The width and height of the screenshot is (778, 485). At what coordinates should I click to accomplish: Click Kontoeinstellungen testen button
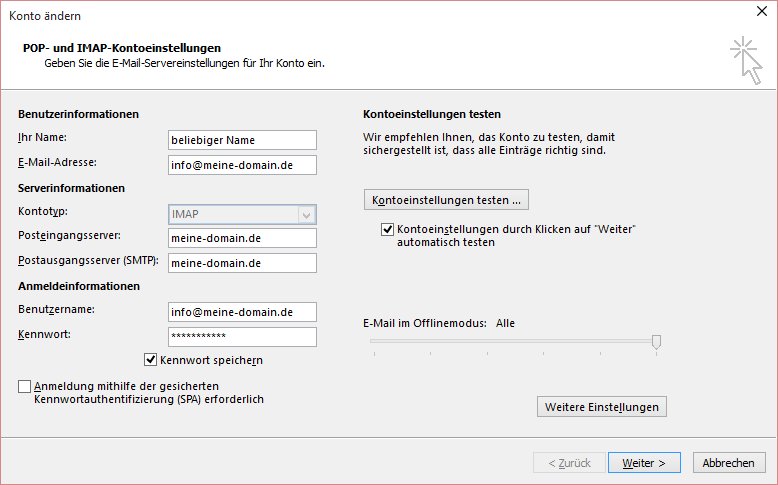[x=446, y=200]
